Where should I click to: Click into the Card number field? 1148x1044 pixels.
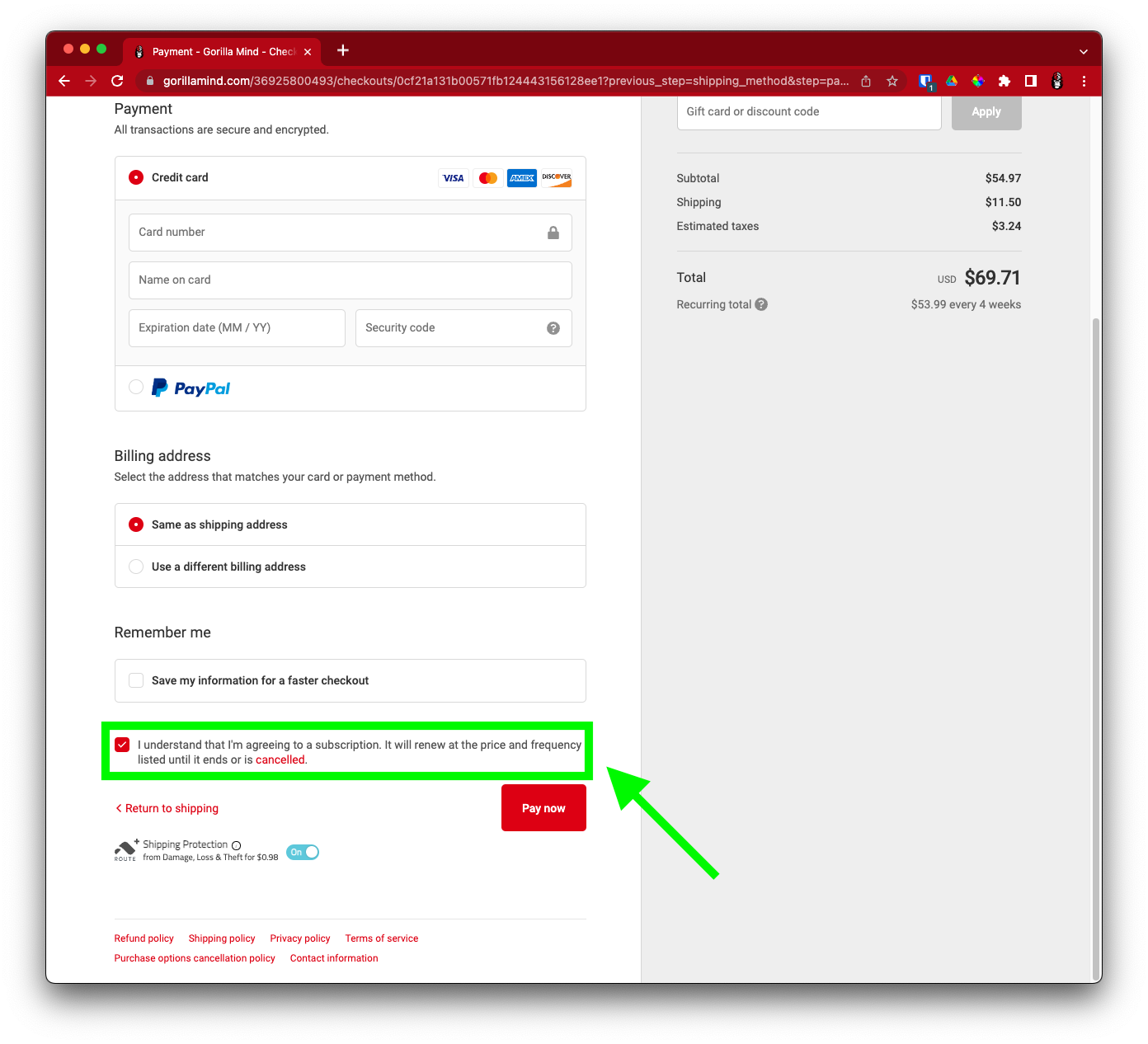coord(338,233)
